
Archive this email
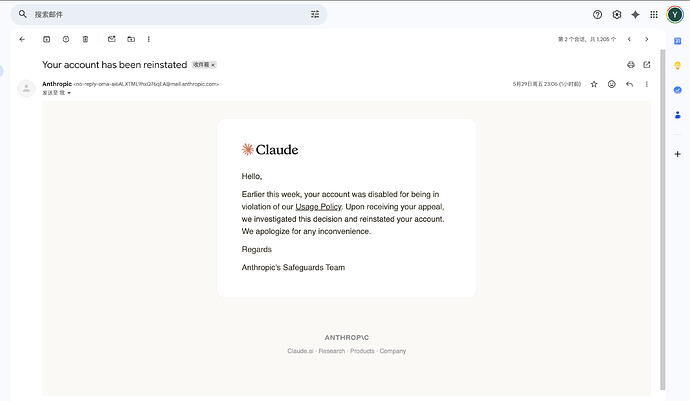point(46,39)
